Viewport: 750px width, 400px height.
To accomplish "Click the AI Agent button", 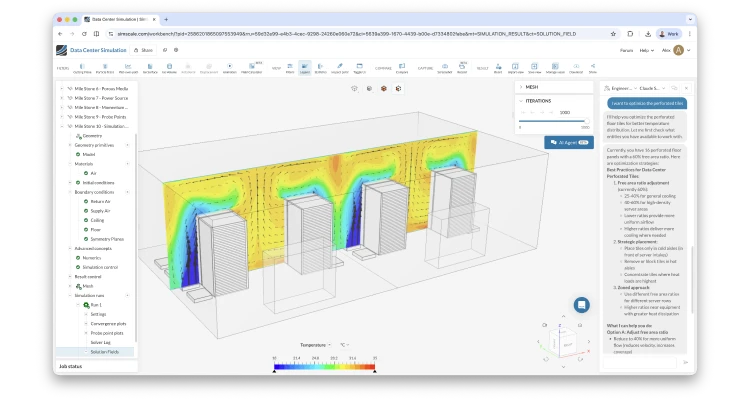I will pyautogui.click(x=568, y=142).
